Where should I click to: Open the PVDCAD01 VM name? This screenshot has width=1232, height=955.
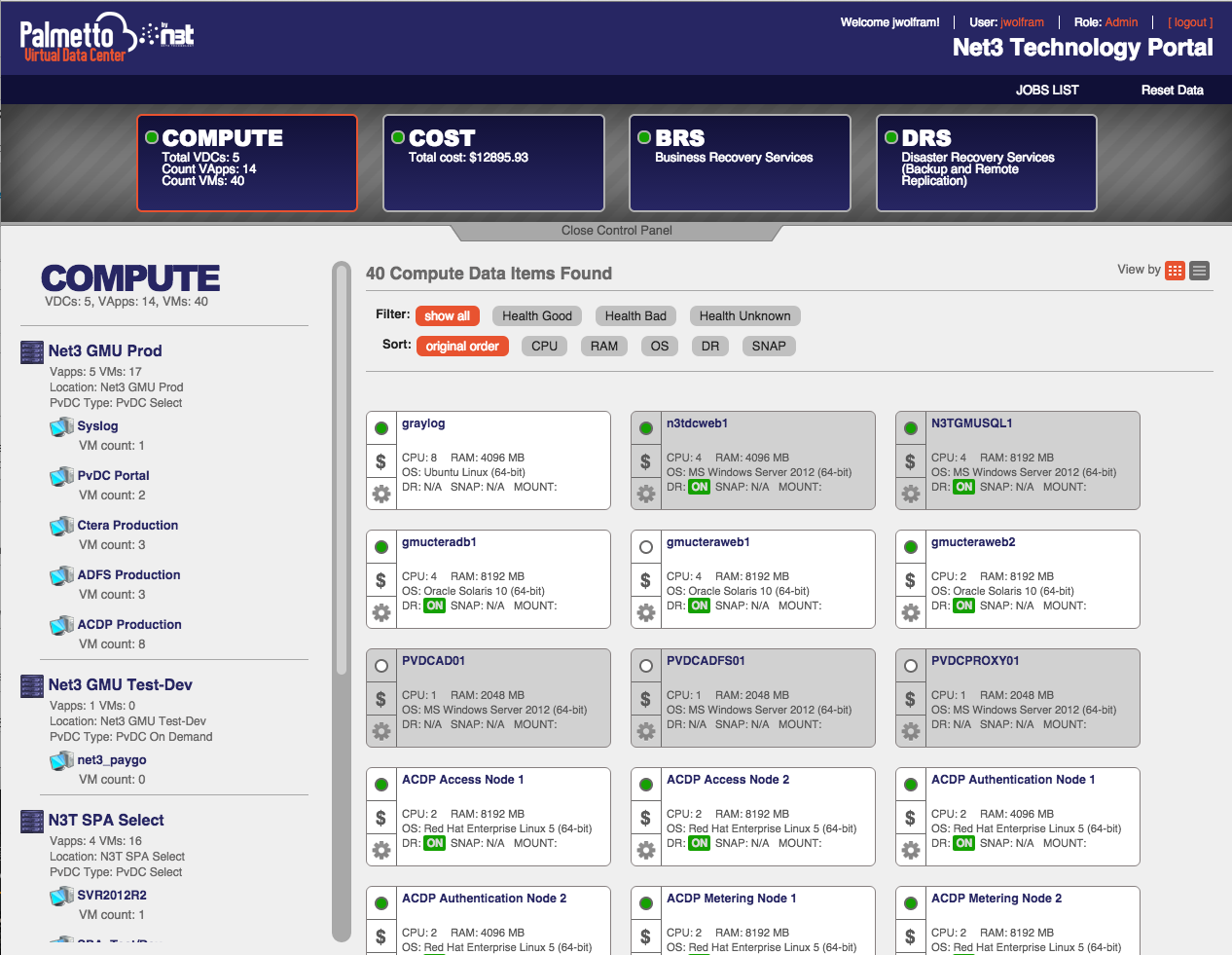pyautogui.click(x=433, y=660)
